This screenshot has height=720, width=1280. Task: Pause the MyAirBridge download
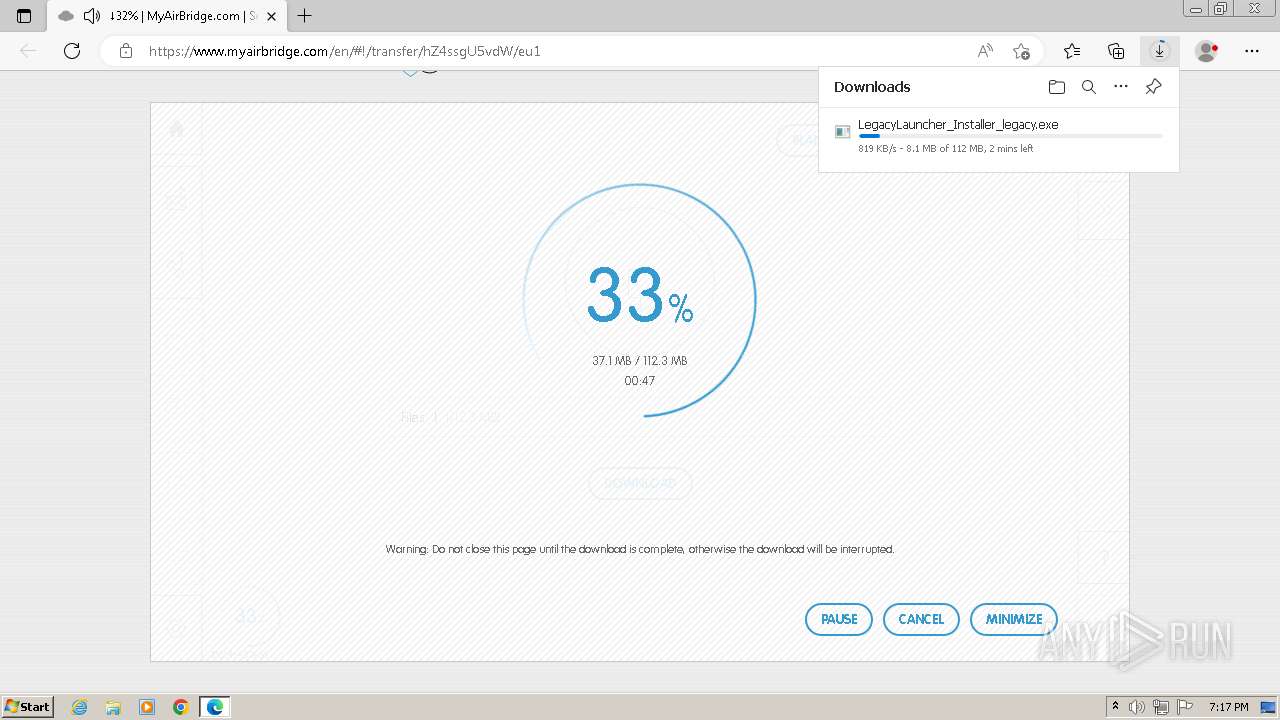(x=839, y=619)
